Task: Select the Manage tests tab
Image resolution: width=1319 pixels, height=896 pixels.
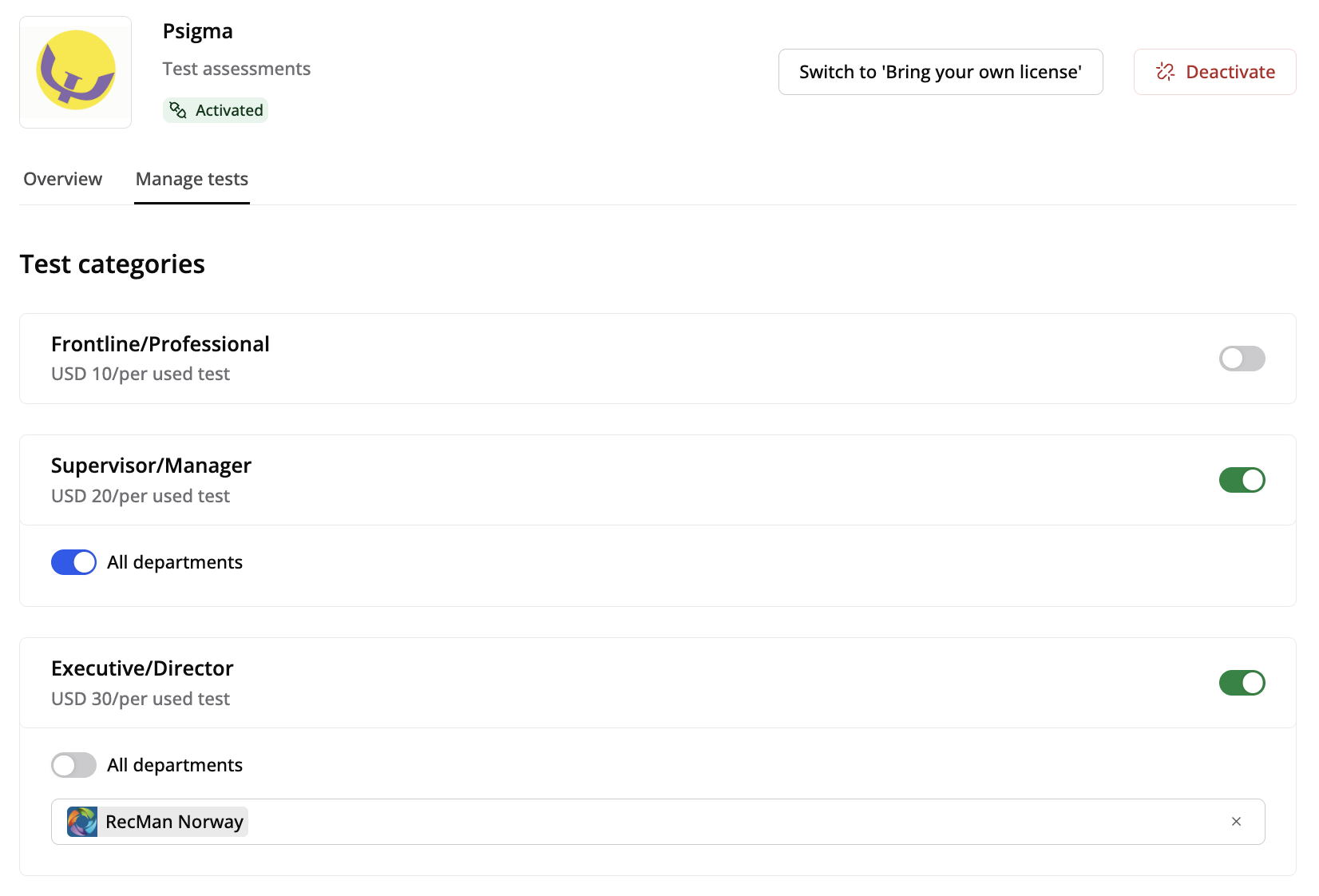Action: pyautogui.click(x=192, y=179)
